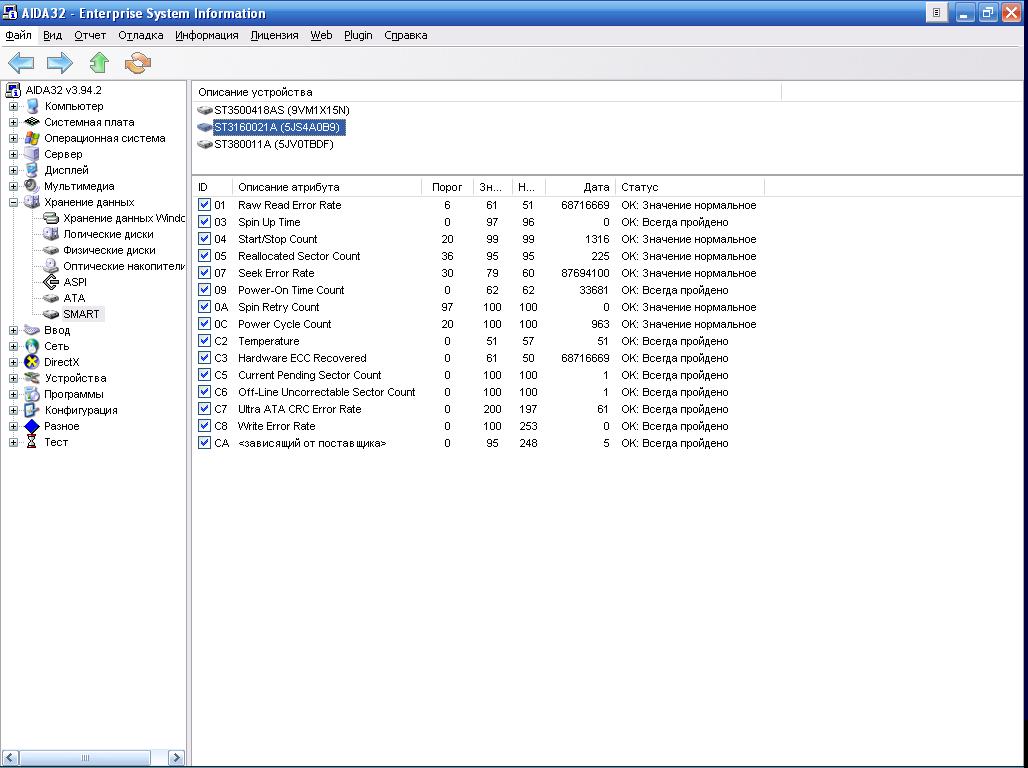Uncheck the Power-On Time Count checkbox
The height and width of the screenshot is (768, 1028).
coord(205,290)
